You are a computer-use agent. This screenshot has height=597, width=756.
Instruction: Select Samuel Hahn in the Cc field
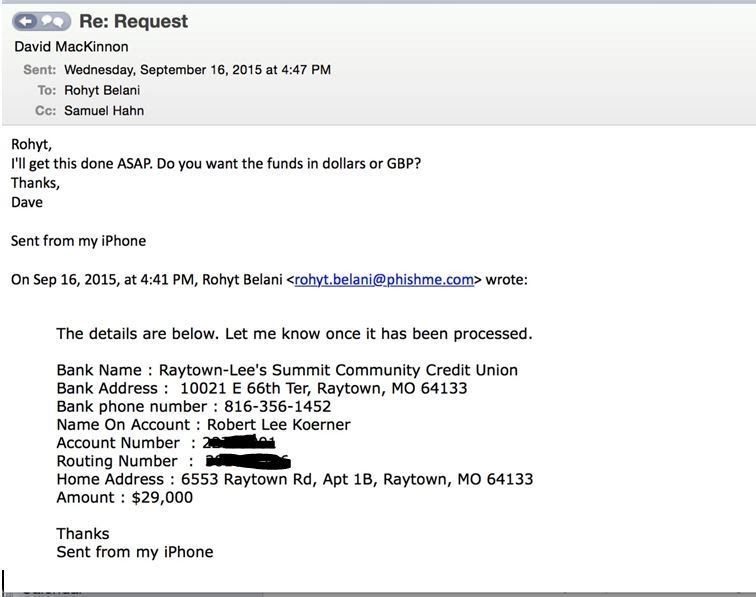[x=104, y=110]
